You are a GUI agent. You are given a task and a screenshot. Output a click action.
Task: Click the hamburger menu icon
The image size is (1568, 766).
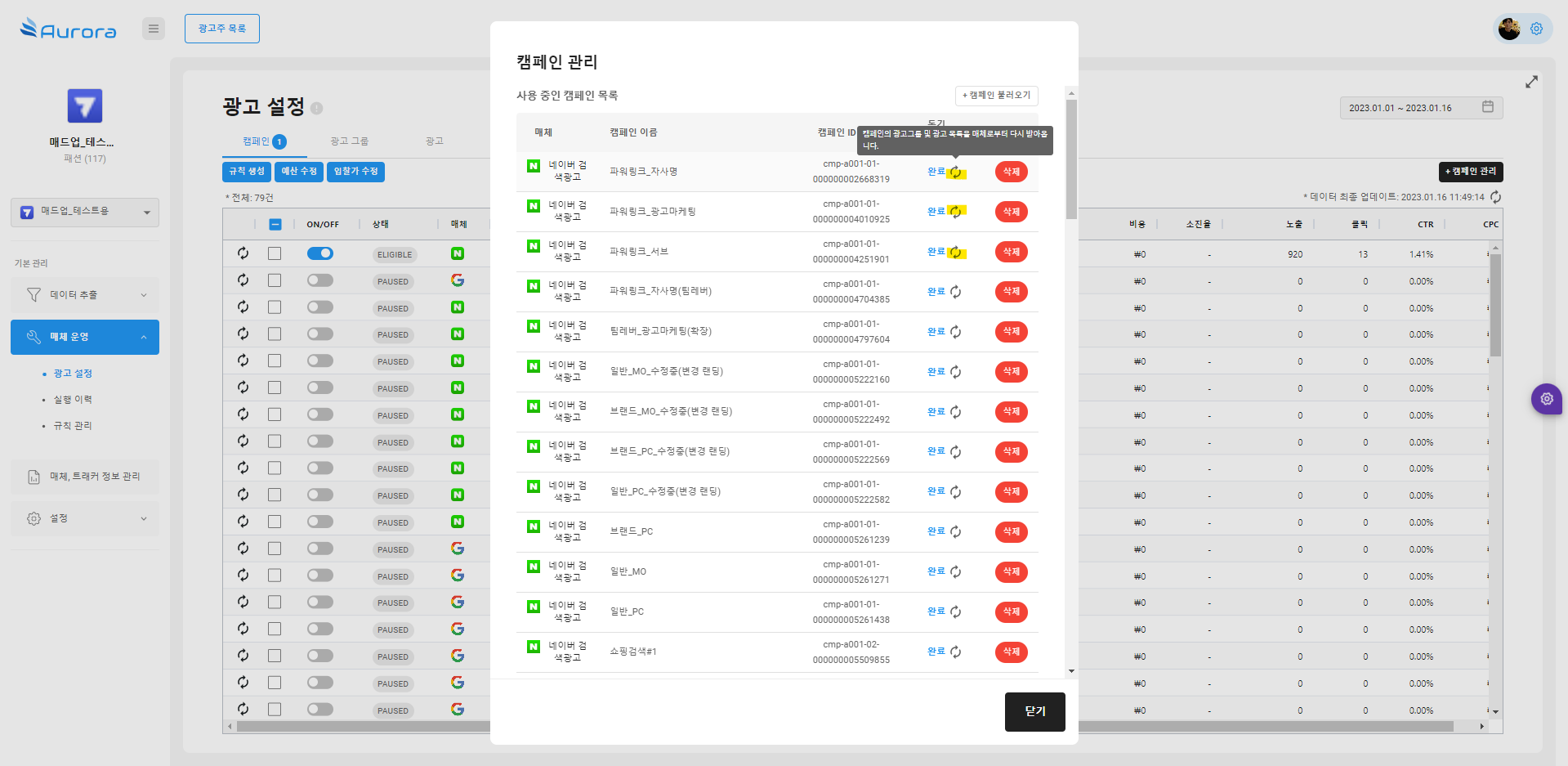(x=153, y=29)
